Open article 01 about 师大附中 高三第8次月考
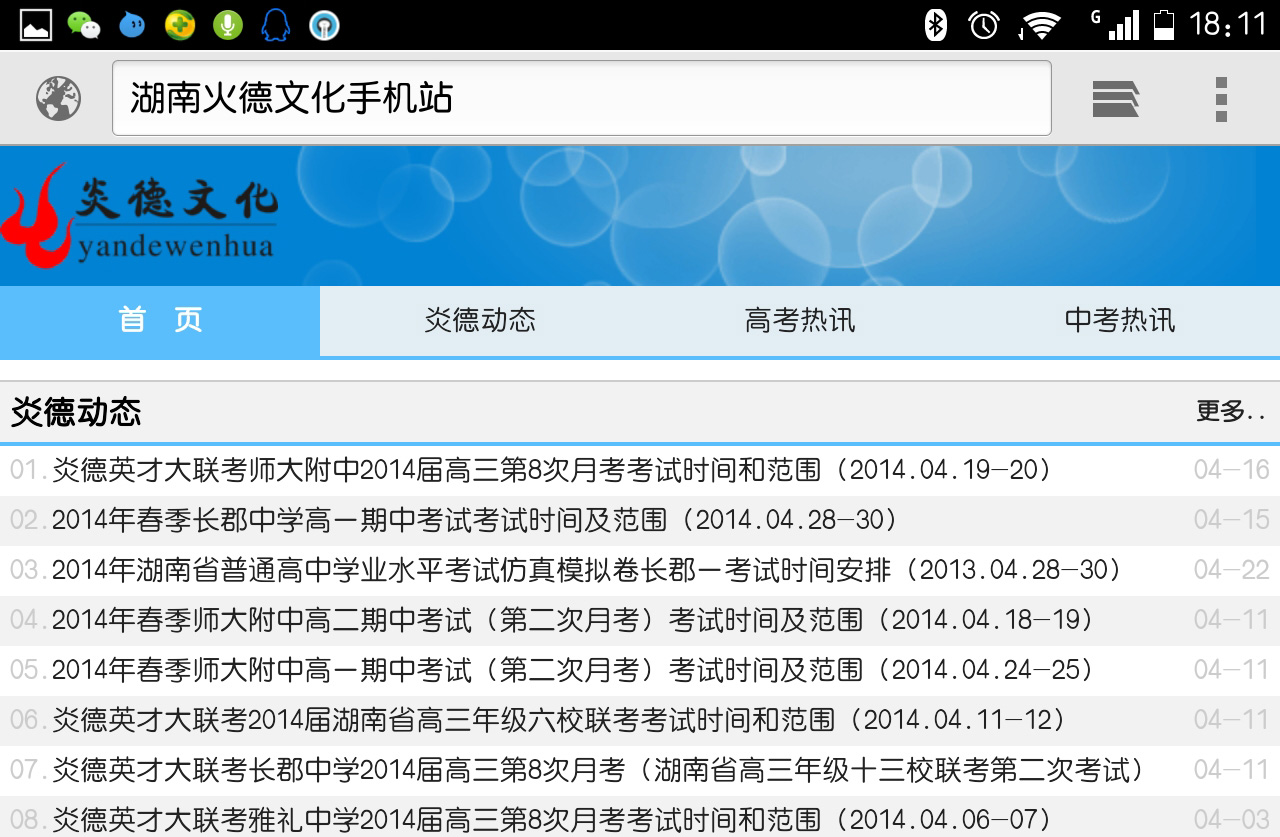This screenshot has height=837, width=1280. click(552, 470)
